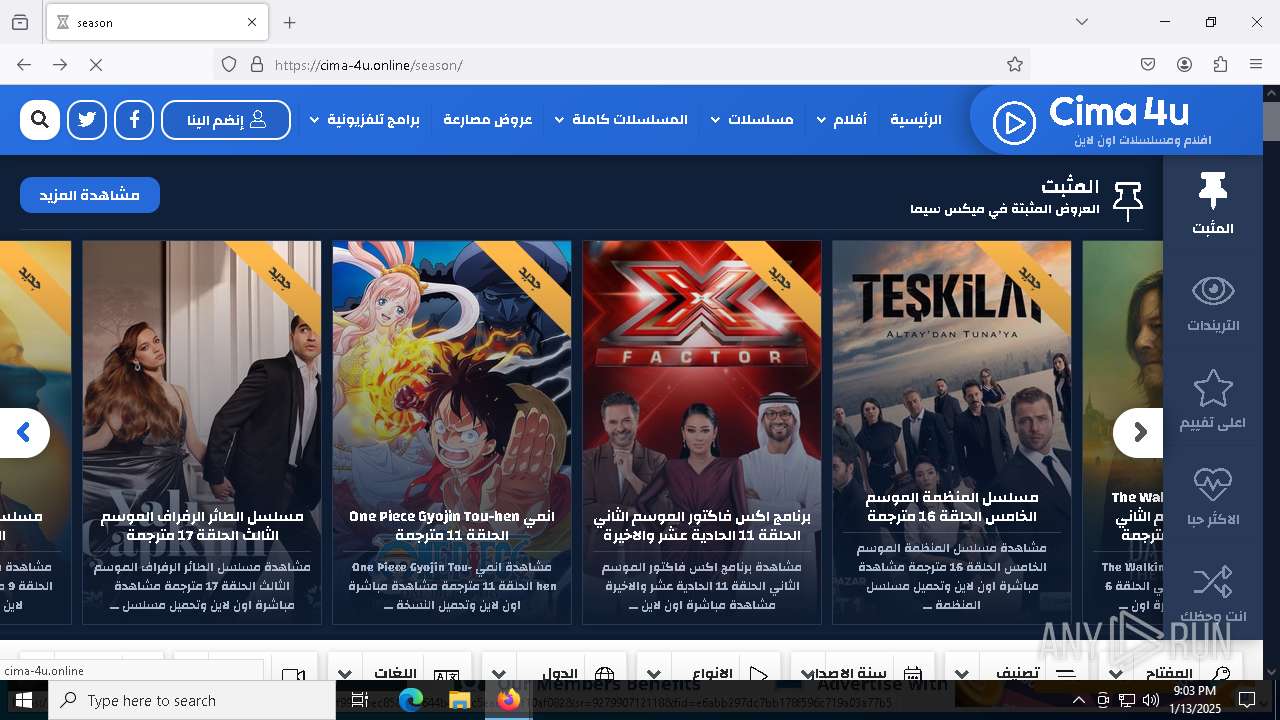List all tabs dropdown arrow

pos(1082,22)
